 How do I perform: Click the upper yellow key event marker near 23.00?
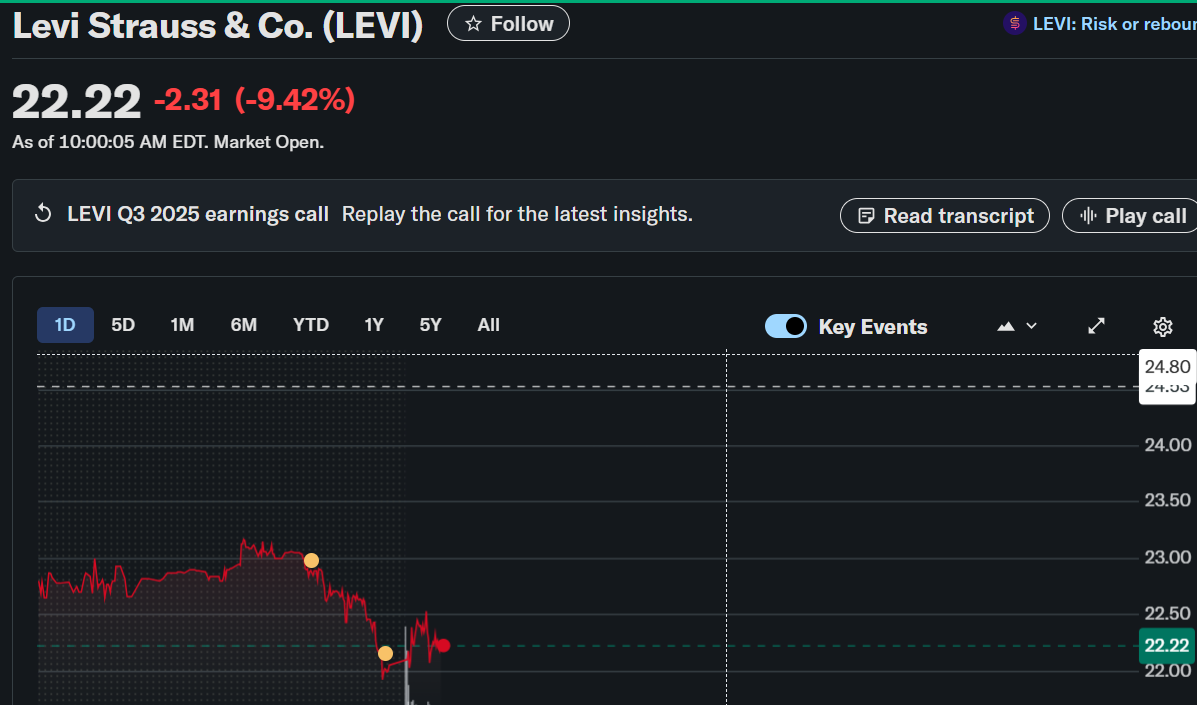(x=311, y=560)
